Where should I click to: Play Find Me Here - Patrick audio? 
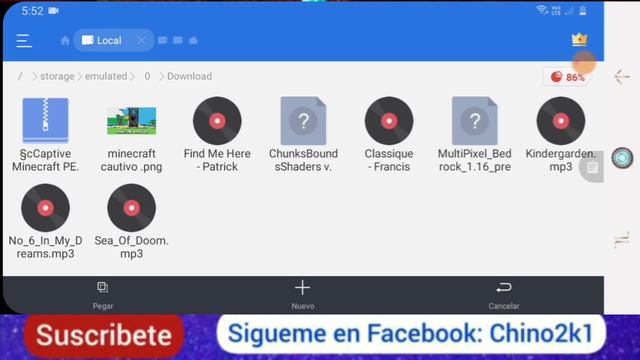[x=217, y=121]
